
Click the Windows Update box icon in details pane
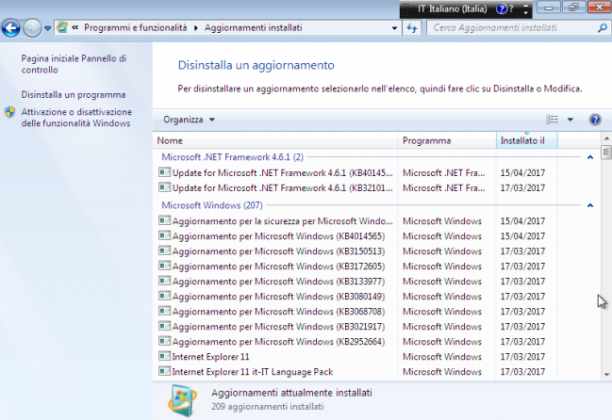pos(183,400)
